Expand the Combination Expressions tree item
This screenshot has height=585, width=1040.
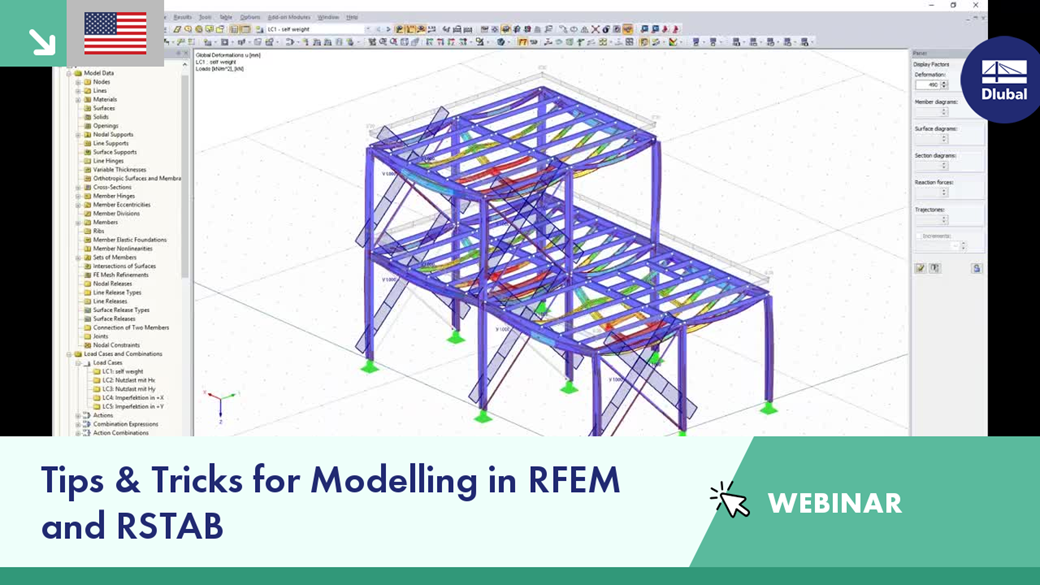pos(78,424)
